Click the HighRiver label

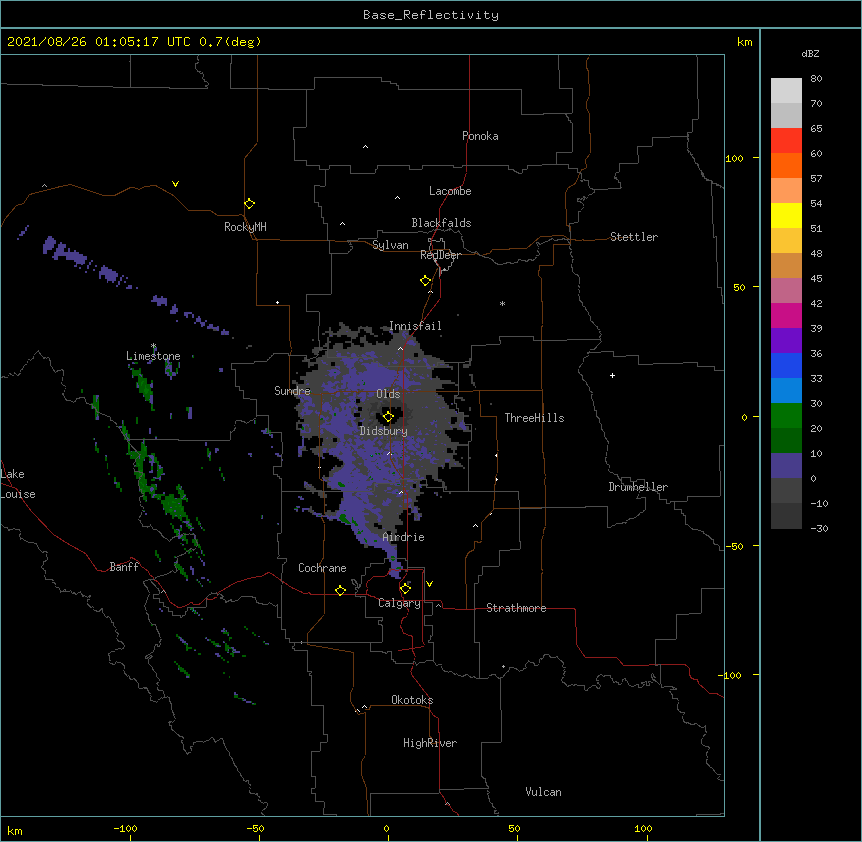click(430, 743)
